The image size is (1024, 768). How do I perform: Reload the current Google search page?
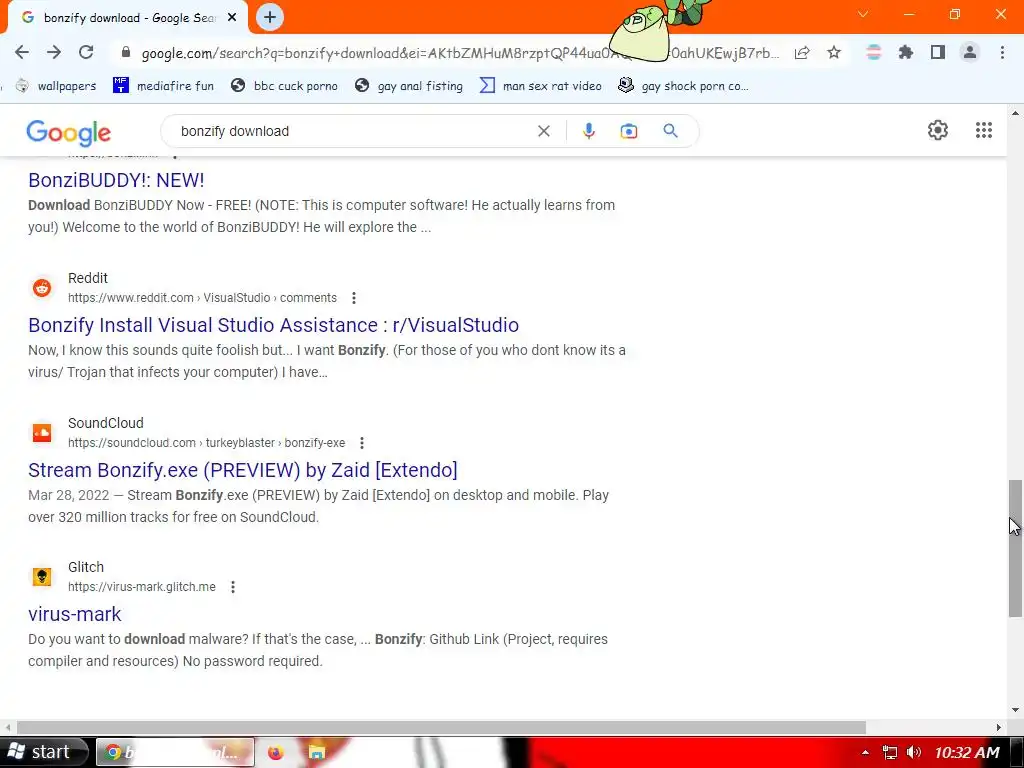(86, 53)
